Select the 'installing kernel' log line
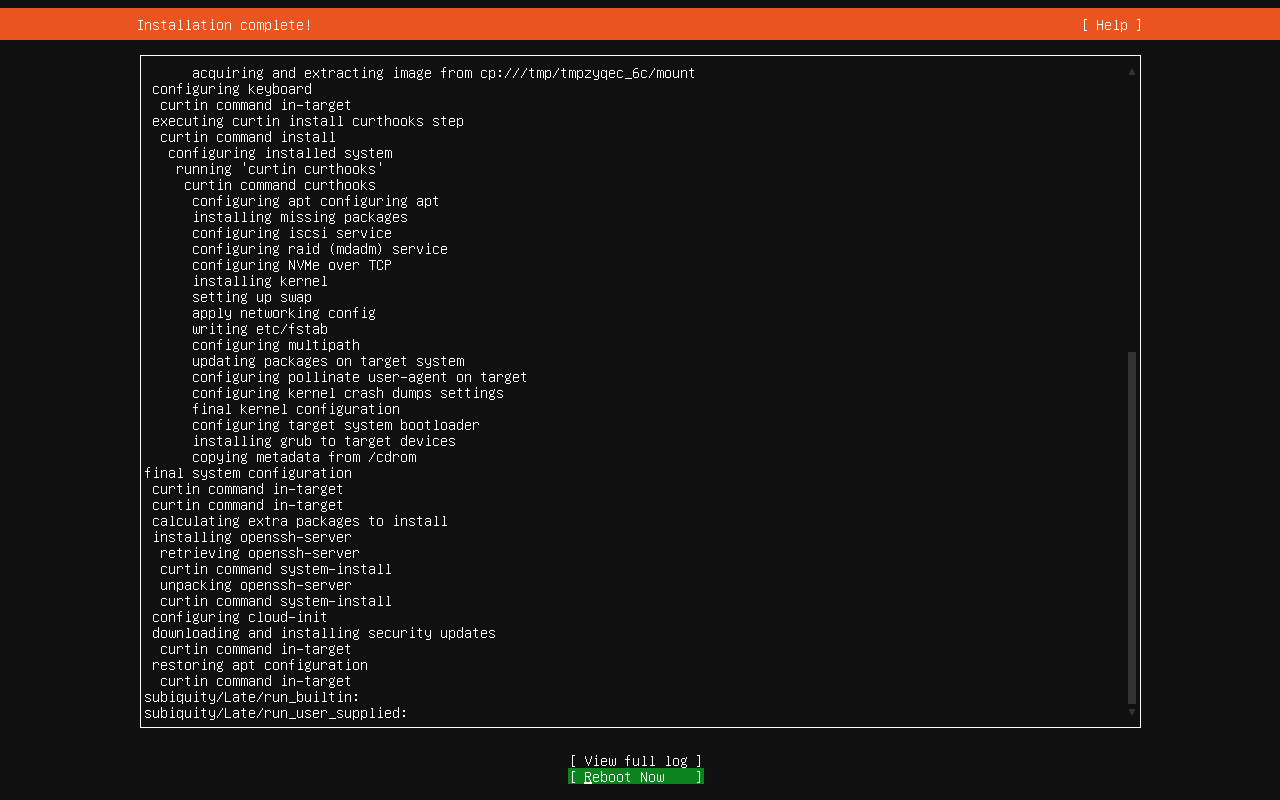Screen dimensions: 1280x800 (x=260, y=281)
